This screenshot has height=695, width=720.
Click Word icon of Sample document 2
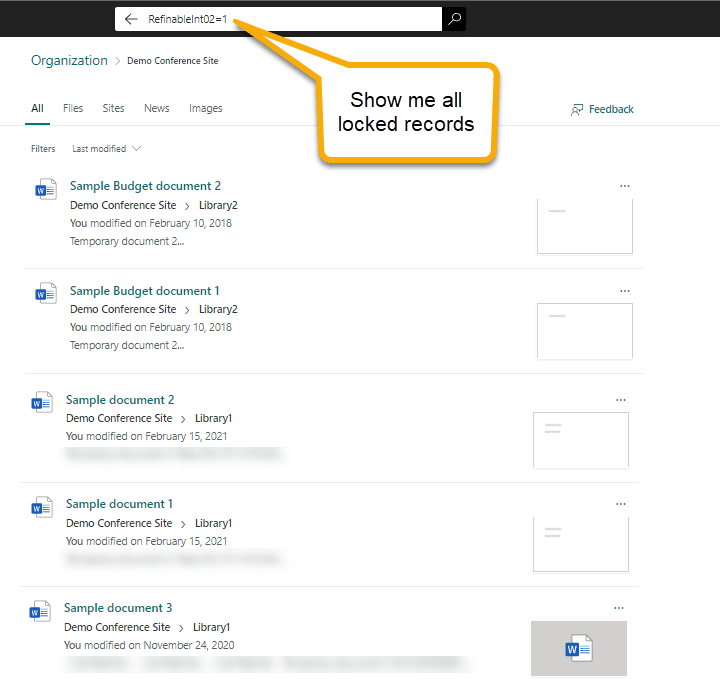click(x=42, y=402)
